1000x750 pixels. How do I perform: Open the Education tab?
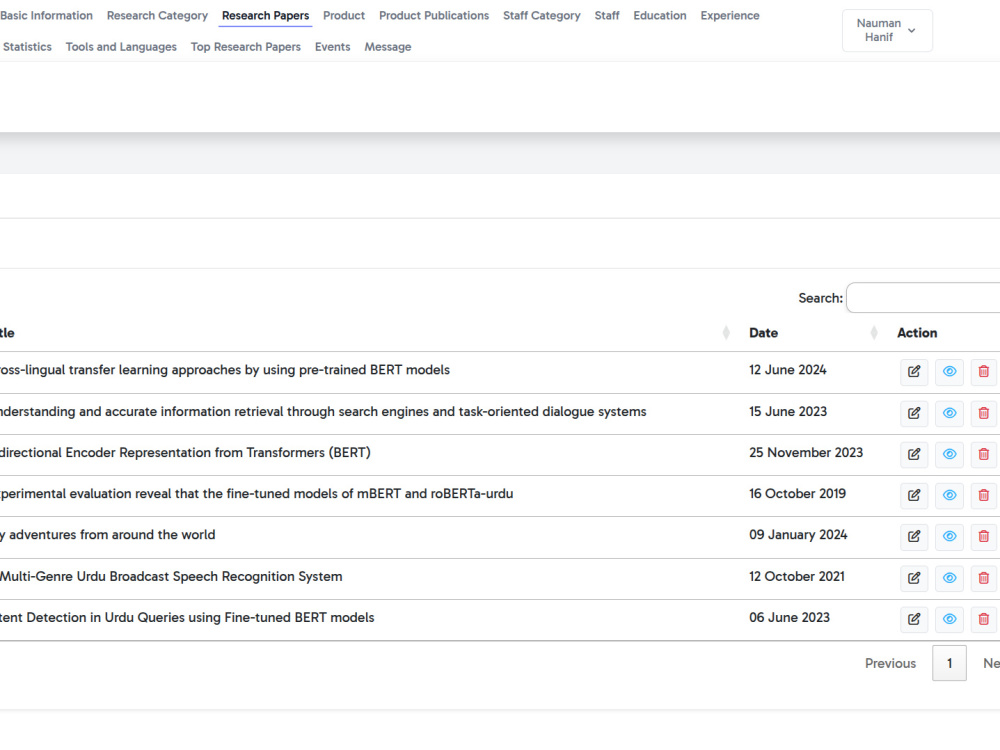point(659,15)
